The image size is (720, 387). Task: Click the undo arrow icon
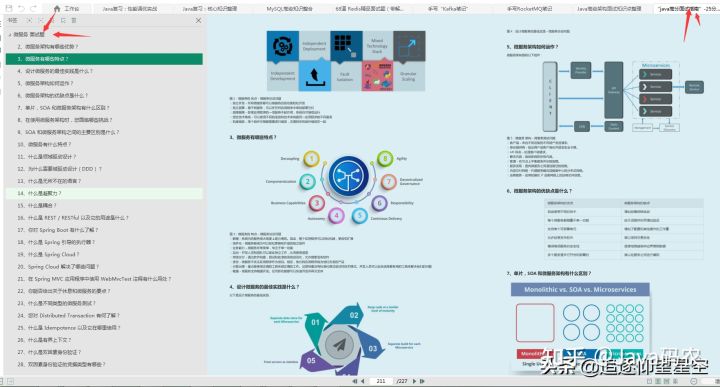coord(21,8)
